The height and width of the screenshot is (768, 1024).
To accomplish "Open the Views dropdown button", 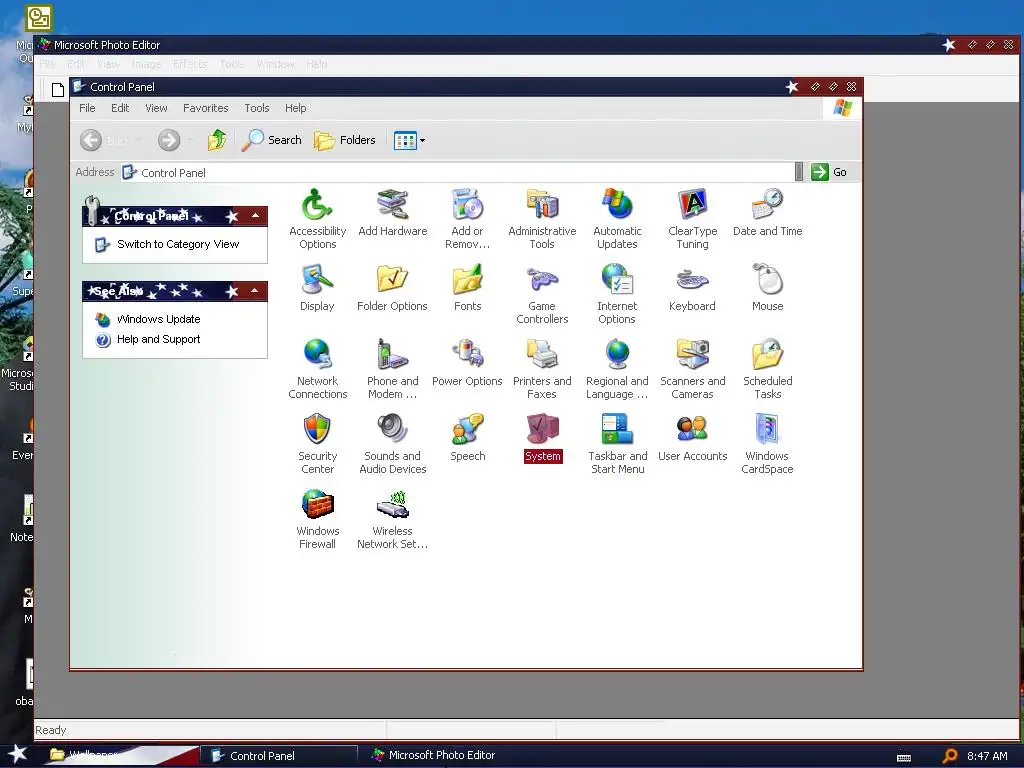I will click(x=409, y=140).
